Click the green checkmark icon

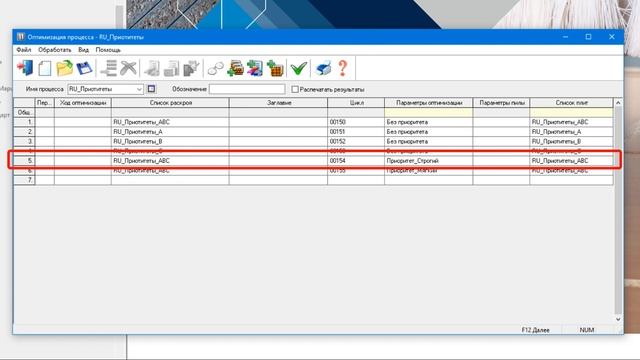click(x=299, y=68)
